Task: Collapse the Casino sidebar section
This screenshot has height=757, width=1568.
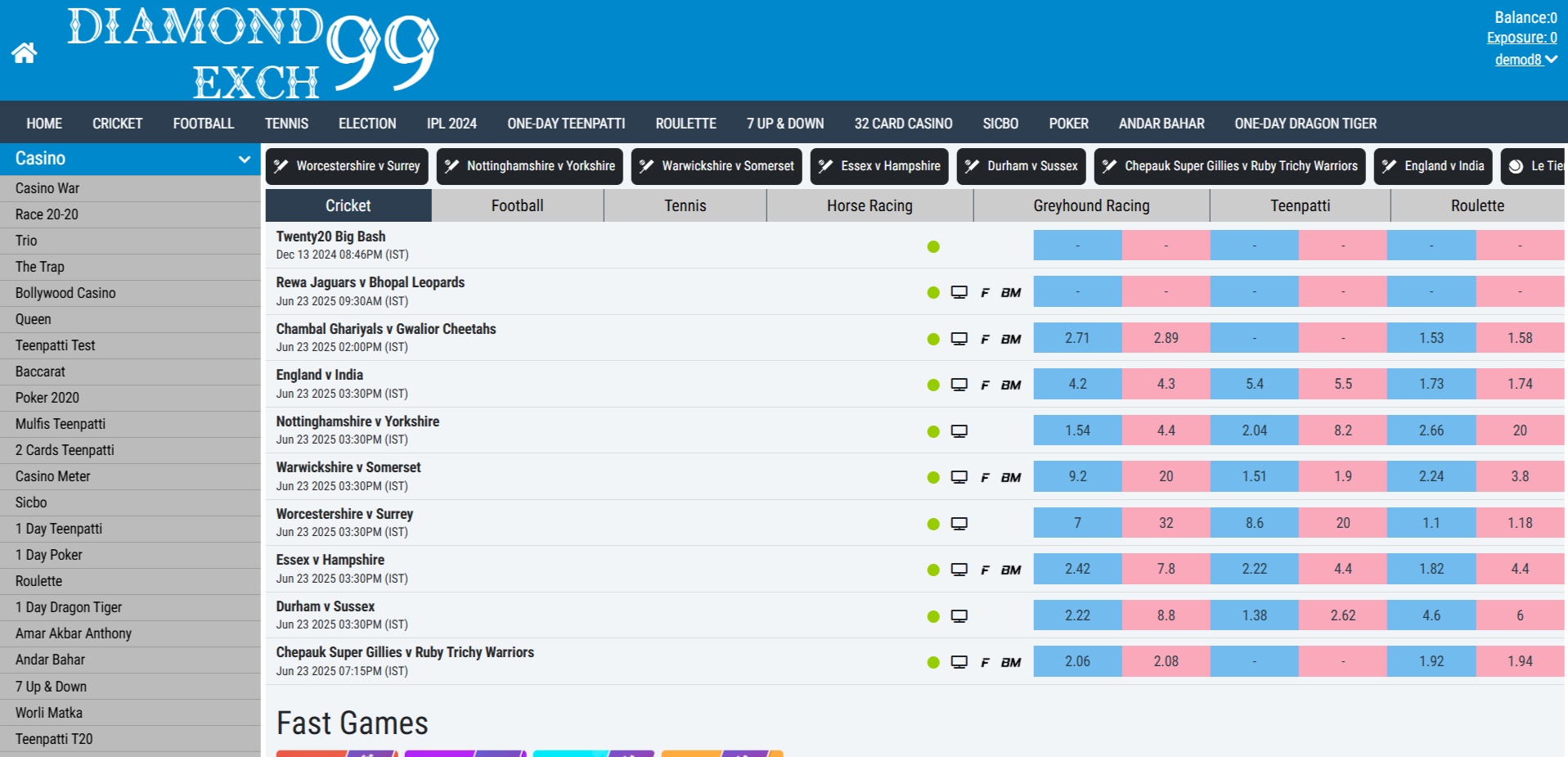Action: pyautogui.click(x=244, y=159)
